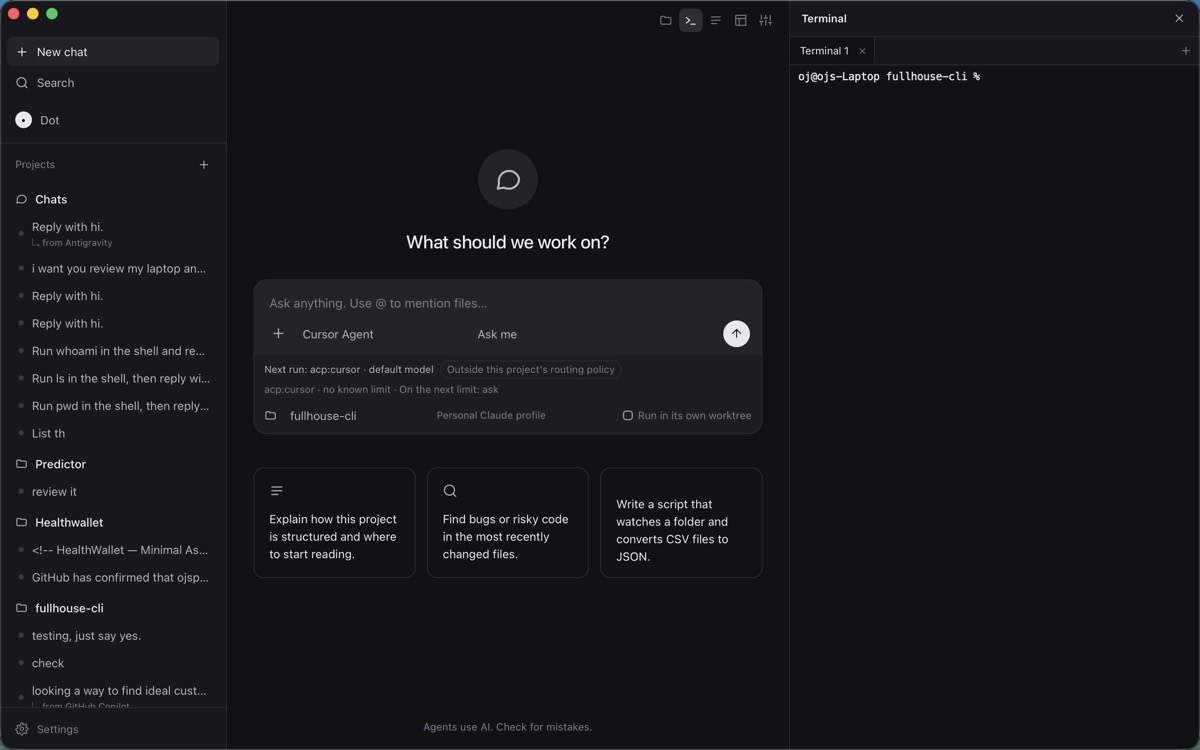Add a new project with plus icon
Screen dimensions: 1200x750
[204, 165]
